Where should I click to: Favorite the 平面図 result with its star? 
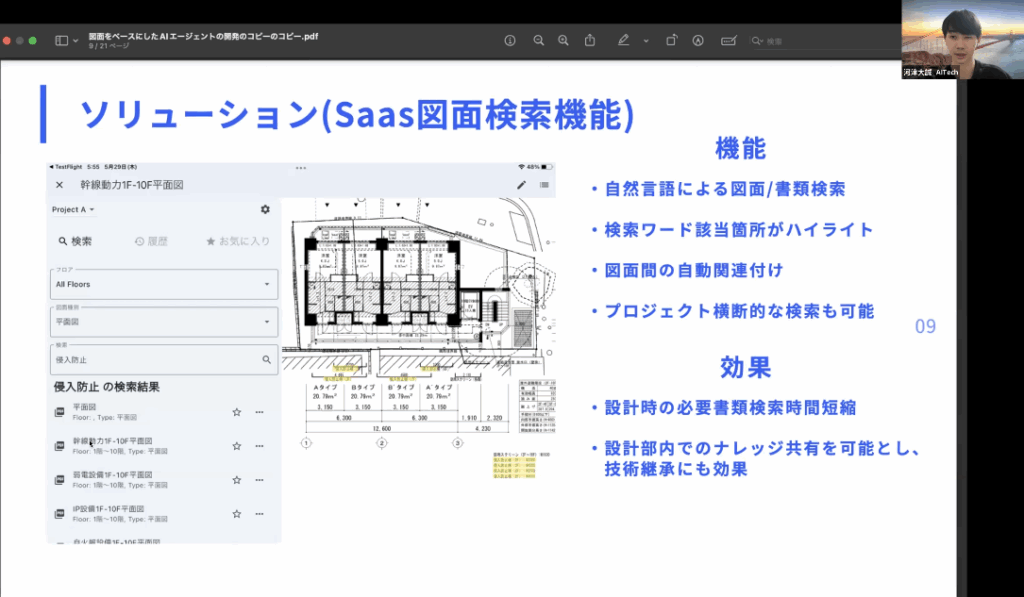236,412
